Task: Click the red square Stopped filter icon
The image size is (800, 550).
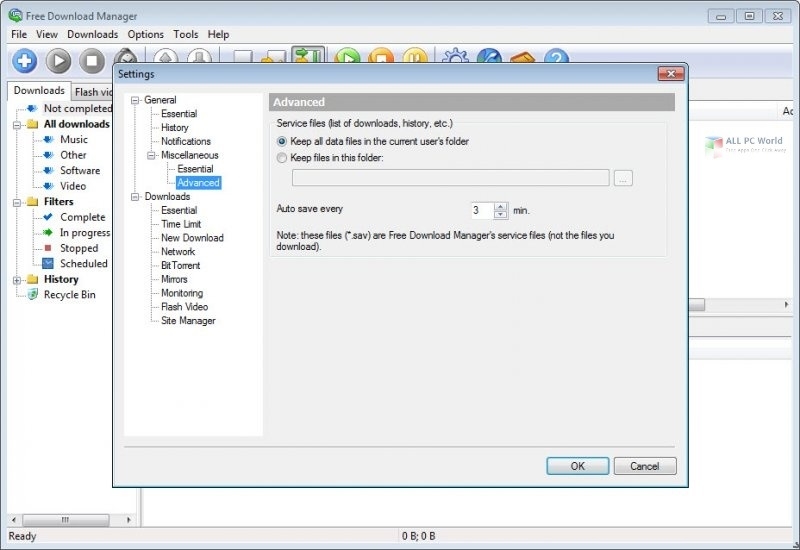Action: pos(48,248)
